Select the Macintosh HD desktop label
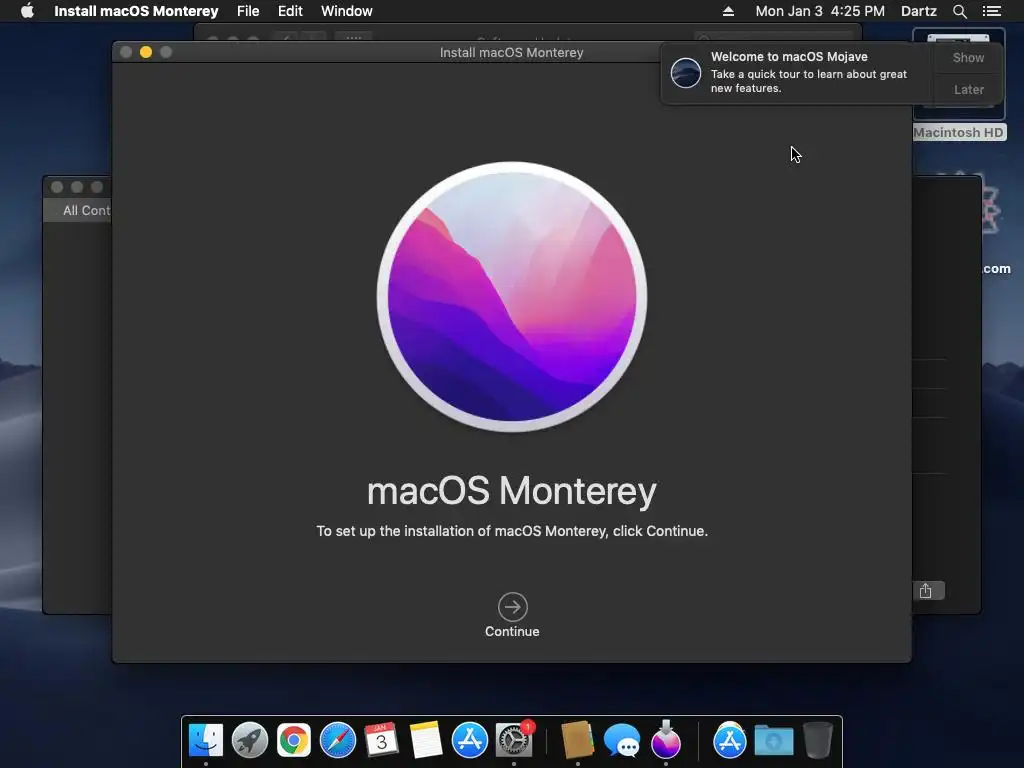1024x768 pixels. pyautogui.click(x=958, y=133)
